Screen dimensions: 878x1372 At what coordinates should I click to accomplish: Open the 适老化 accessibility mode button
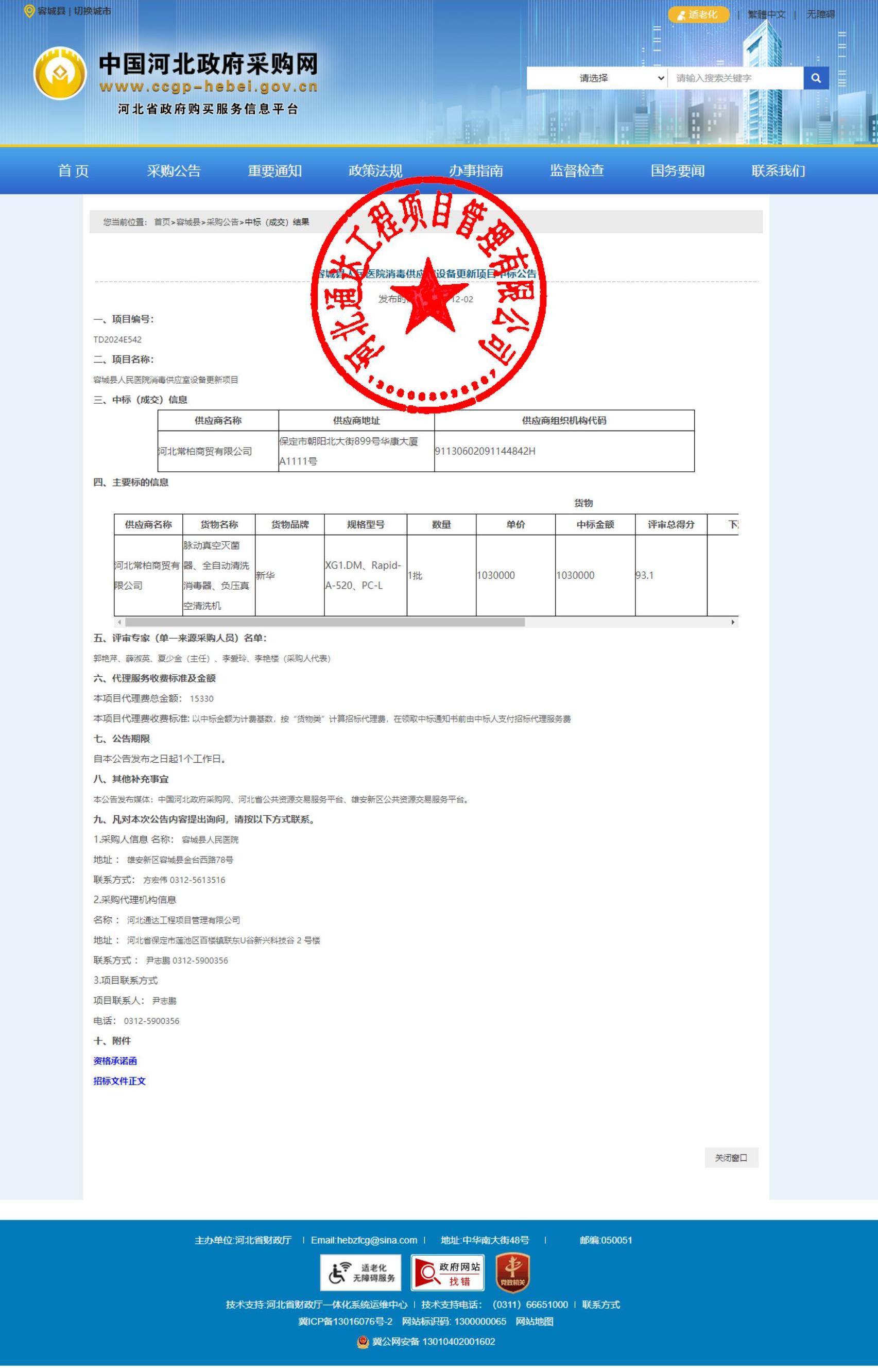698,15
